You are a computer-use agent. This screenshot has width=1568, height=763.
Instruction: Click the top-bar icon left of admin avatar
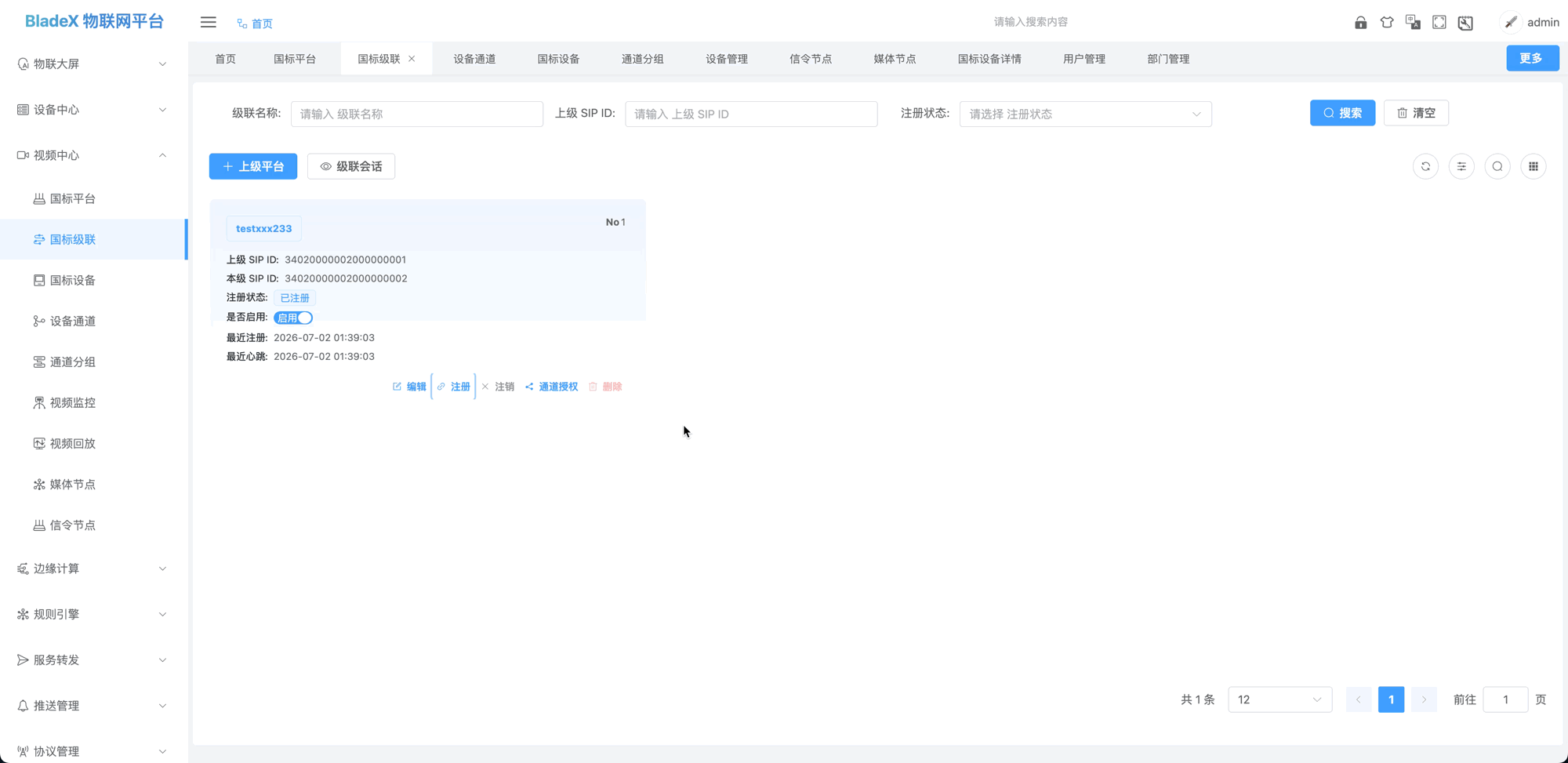[1465, 23]
